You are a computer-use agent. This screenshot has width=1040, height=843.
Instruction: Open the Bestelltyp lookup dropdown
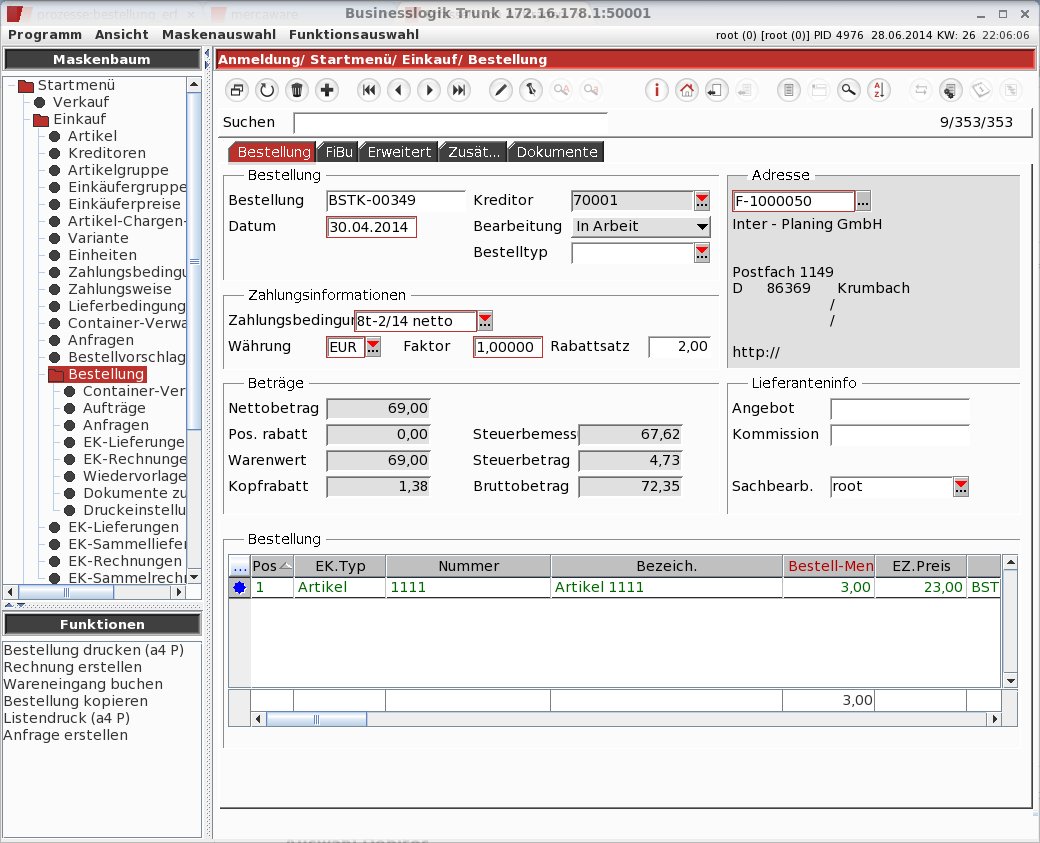[x=702, y=253]
